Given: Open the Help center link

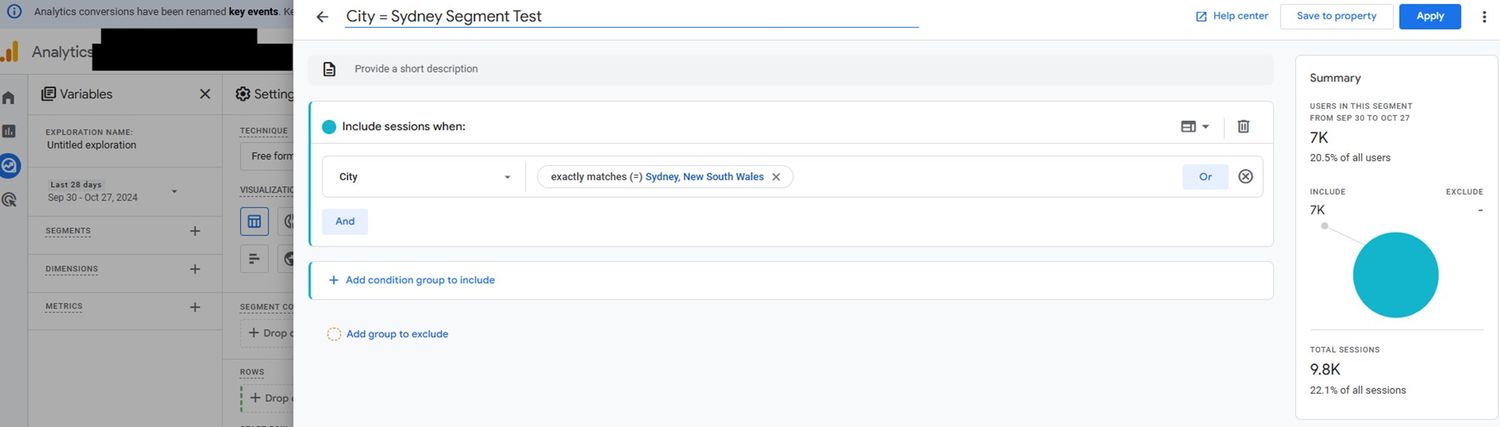Looking at the screenshot, I should point(1232,16).
